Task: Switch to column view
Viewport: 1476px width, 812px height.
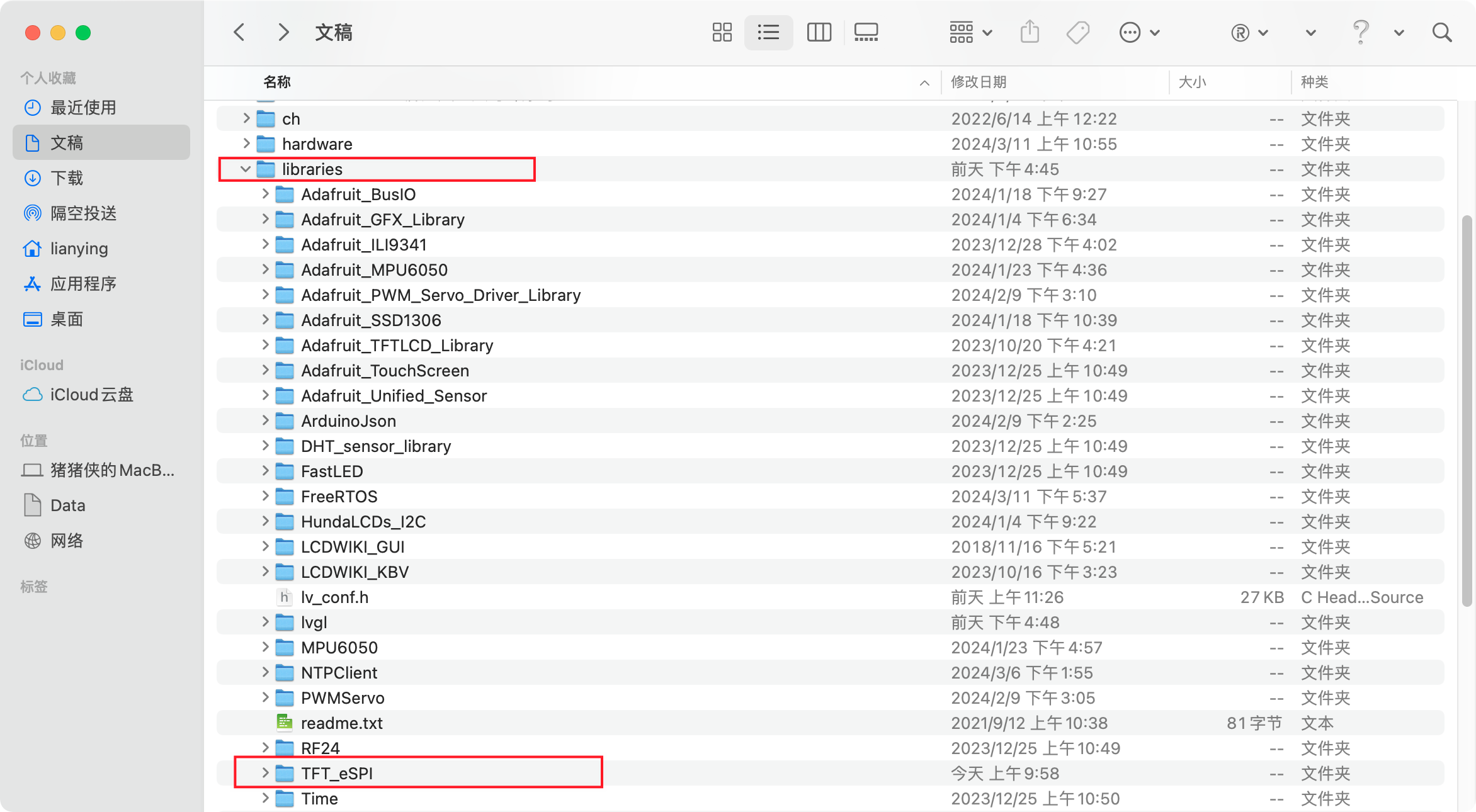Action: (x=819, y=32)
